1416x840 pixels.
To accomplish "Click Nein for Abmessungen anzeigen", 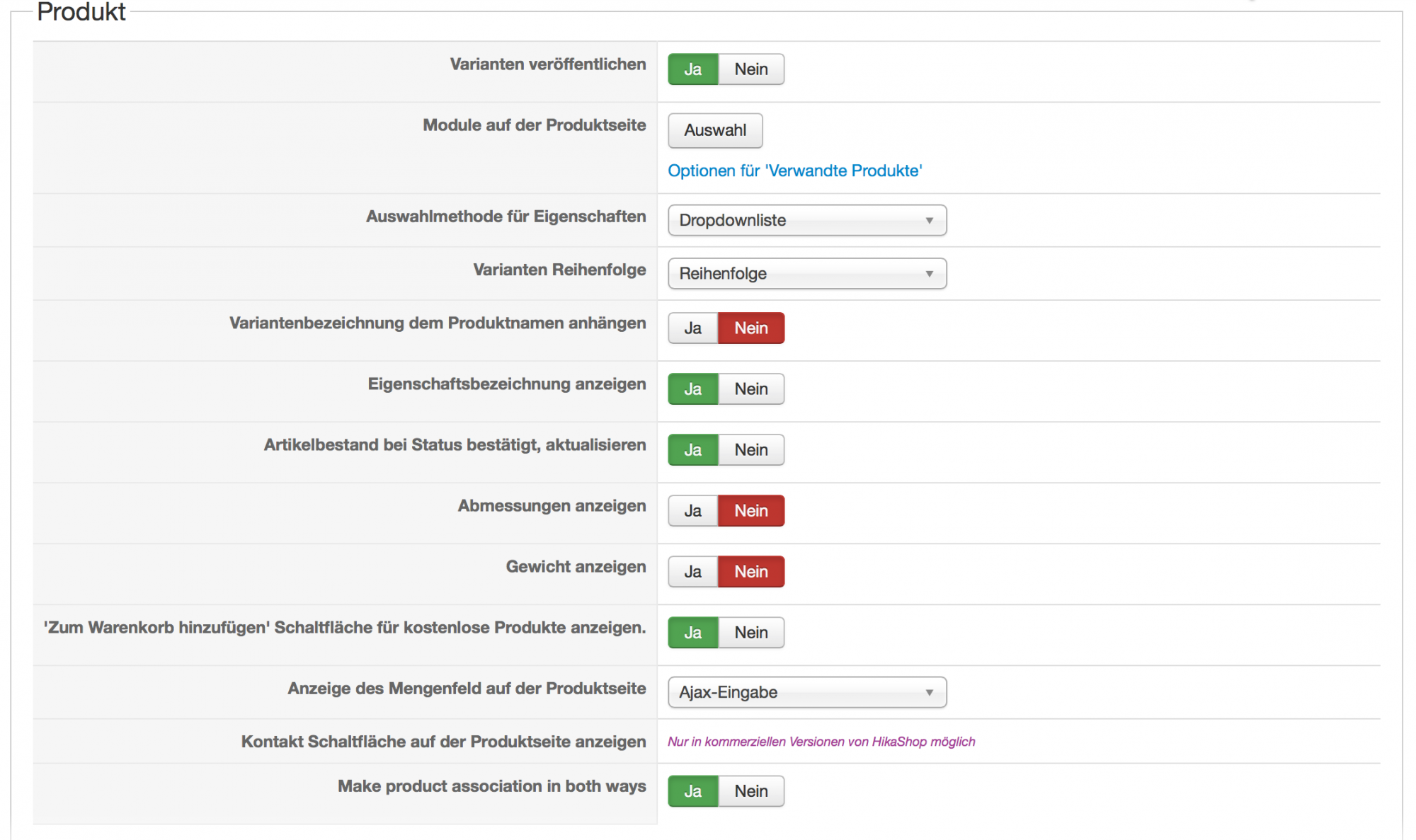I will click(750, 511).
